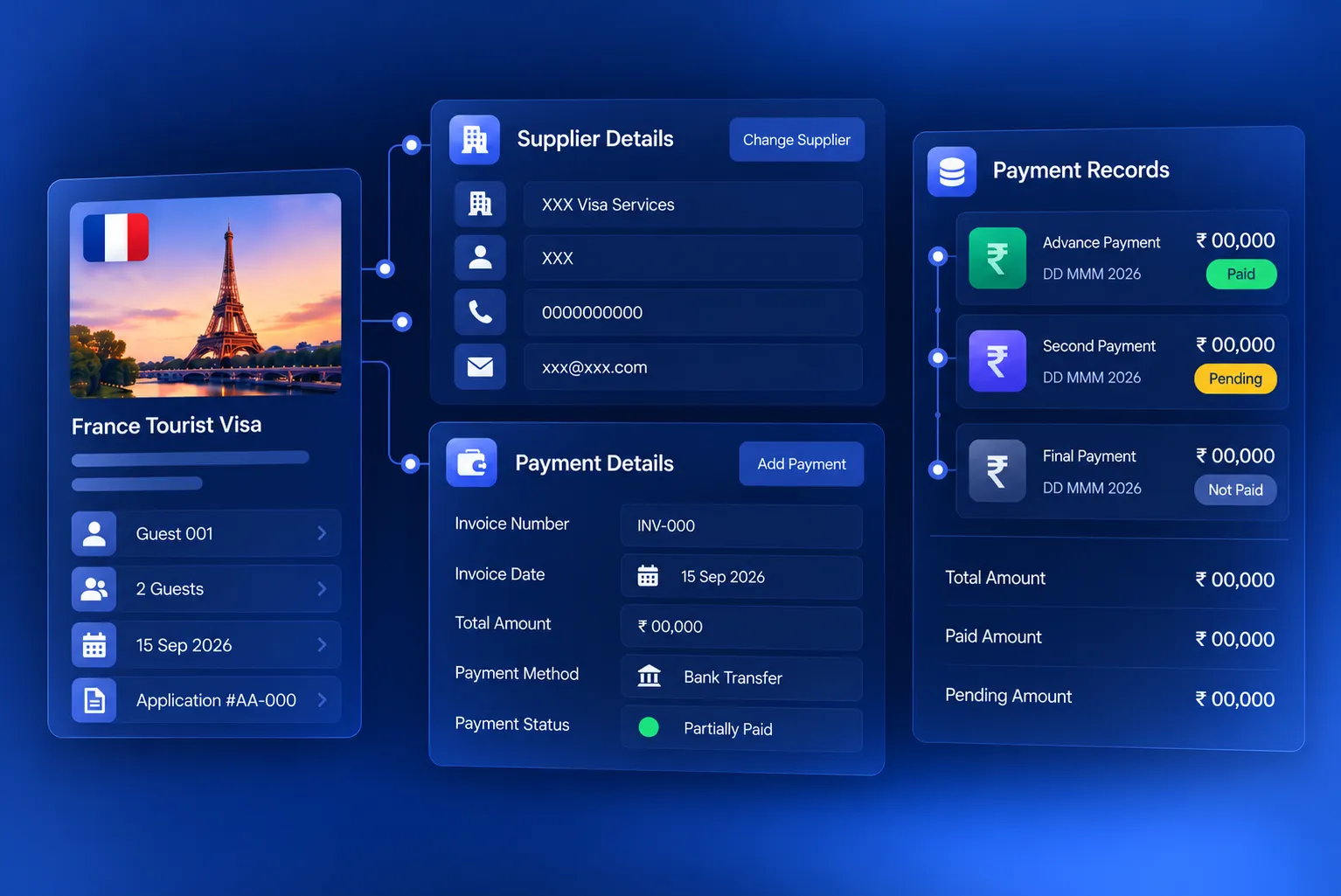1341x896 pixels.
Task: Click the Final Payment label
Action: (x=1089, y=456)
